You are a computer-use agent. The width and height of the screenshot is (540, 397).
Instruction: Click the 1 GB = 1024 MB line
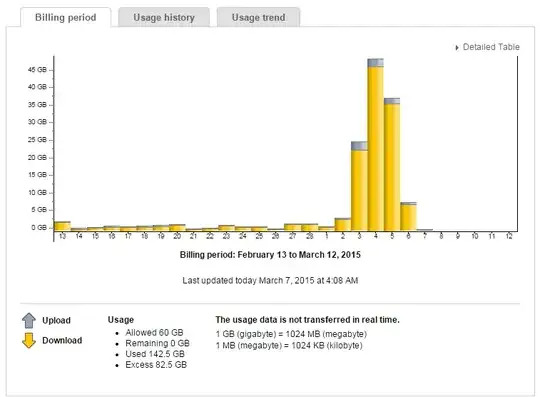tap(291, 334)
